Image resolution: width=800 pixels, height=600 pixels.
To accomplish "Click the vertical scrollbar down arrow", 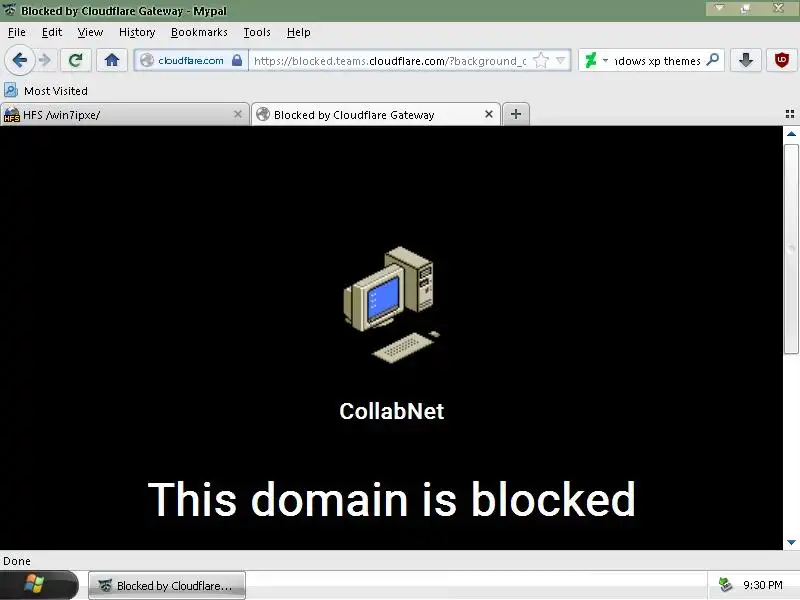I will tap(791, 542).
